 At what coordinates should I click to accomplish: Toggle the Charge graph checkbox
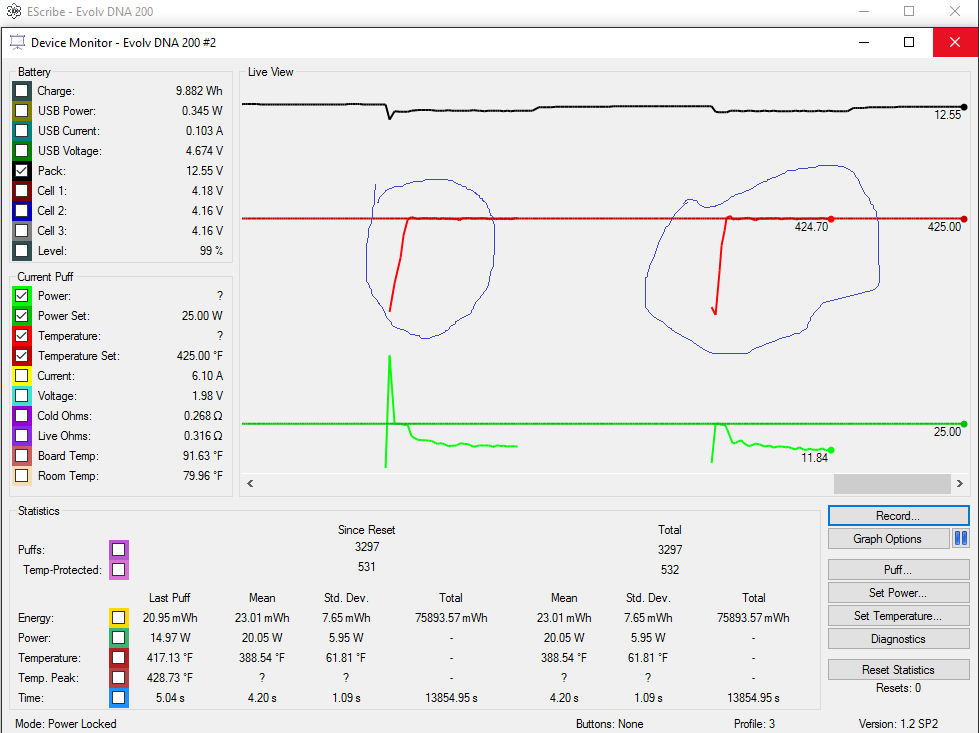(22, 91)
